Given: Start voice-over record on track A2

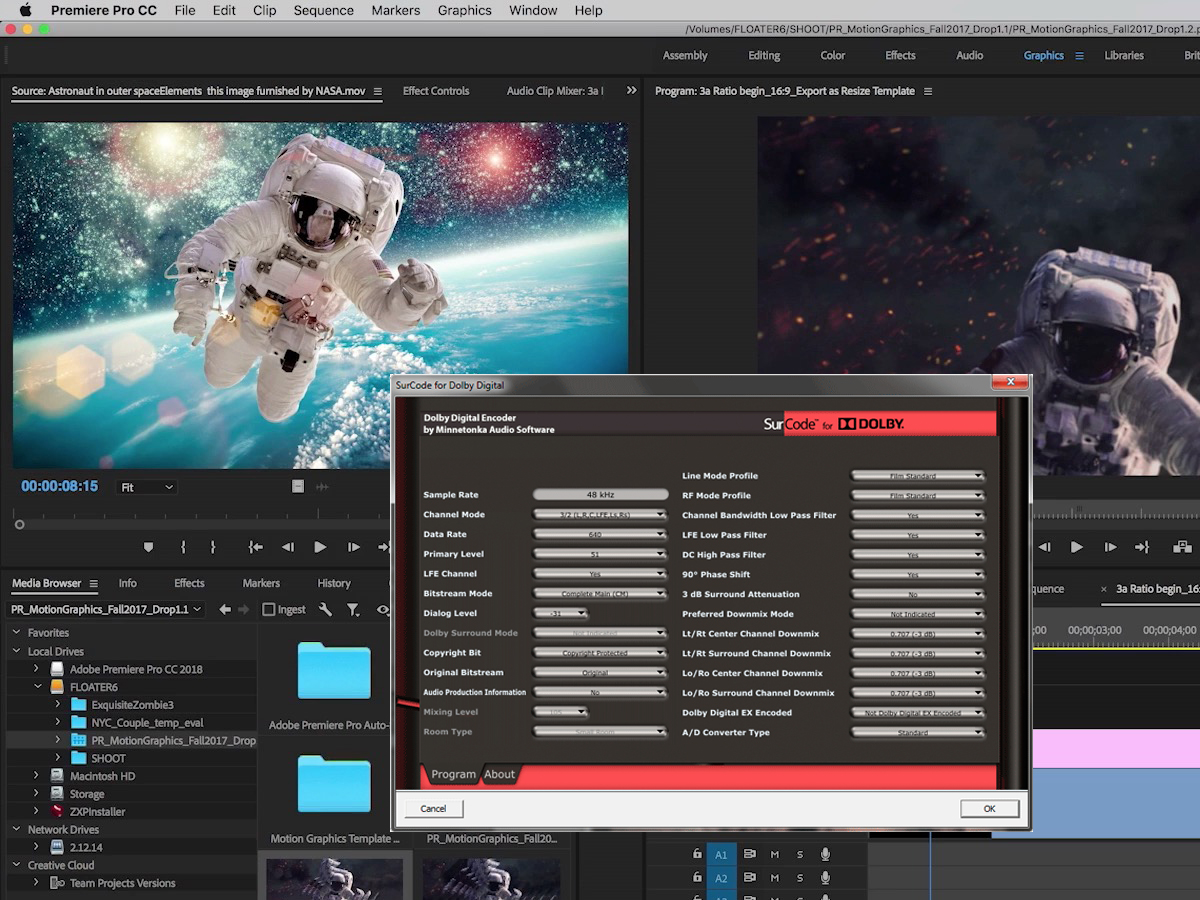Looking at the screenshot, I should point(826,878).
